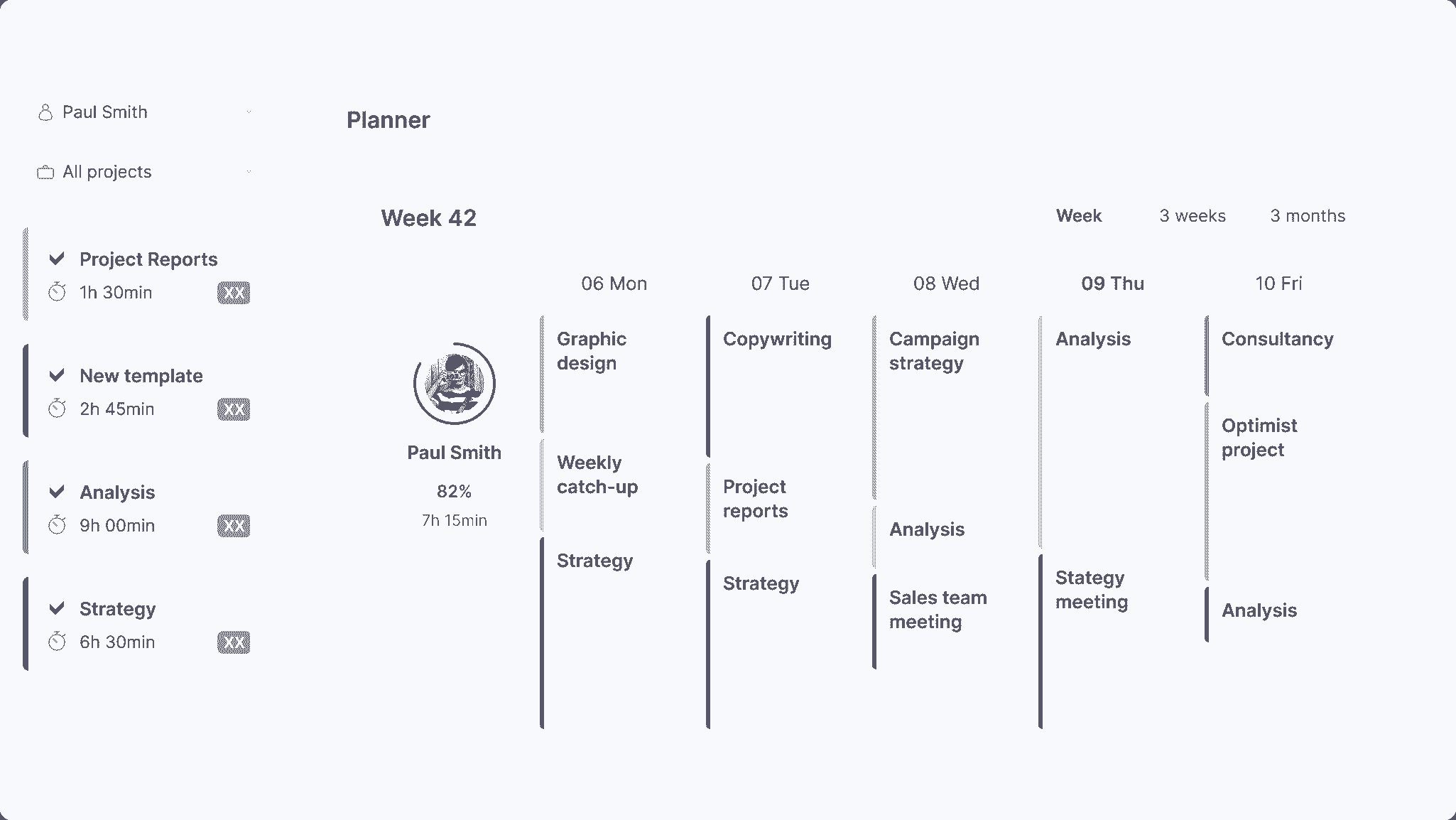1456x820 pixels.
Task: Click the Strategy task on Tuesday
Action: 762,583
